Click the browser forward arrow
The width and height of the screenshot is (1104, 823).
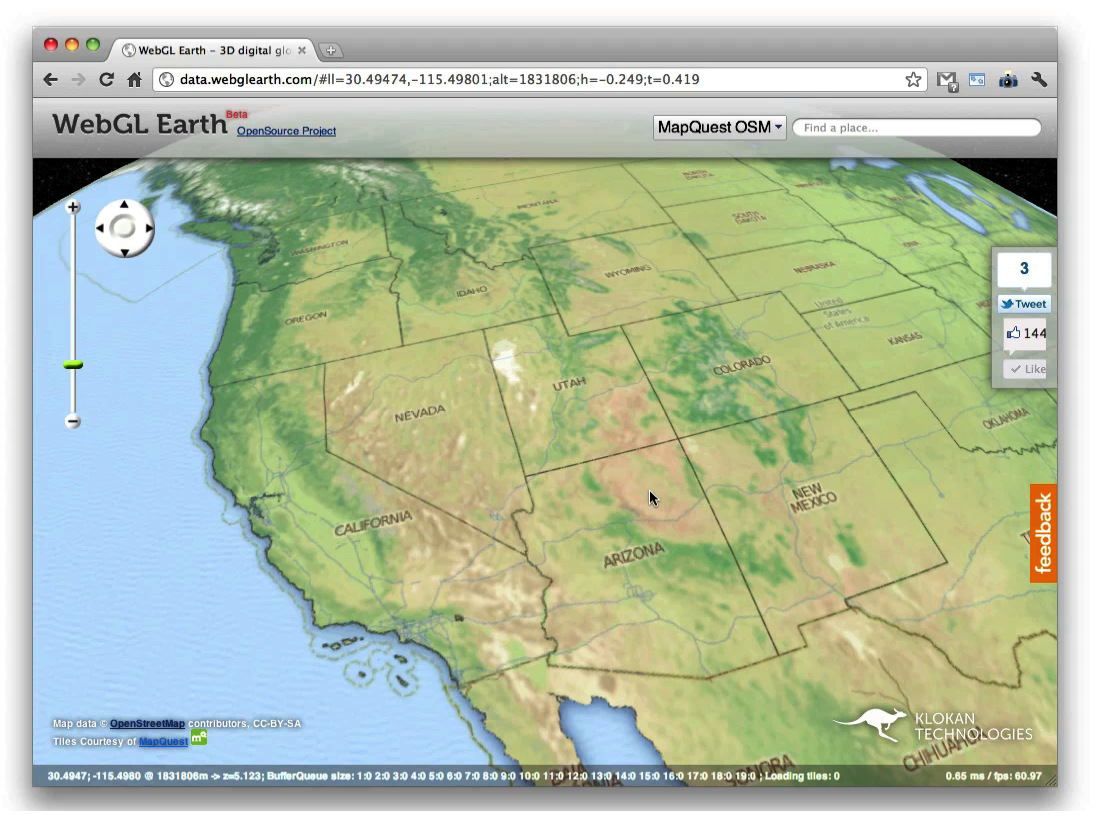pyautogui.click(x=78, y=80)
